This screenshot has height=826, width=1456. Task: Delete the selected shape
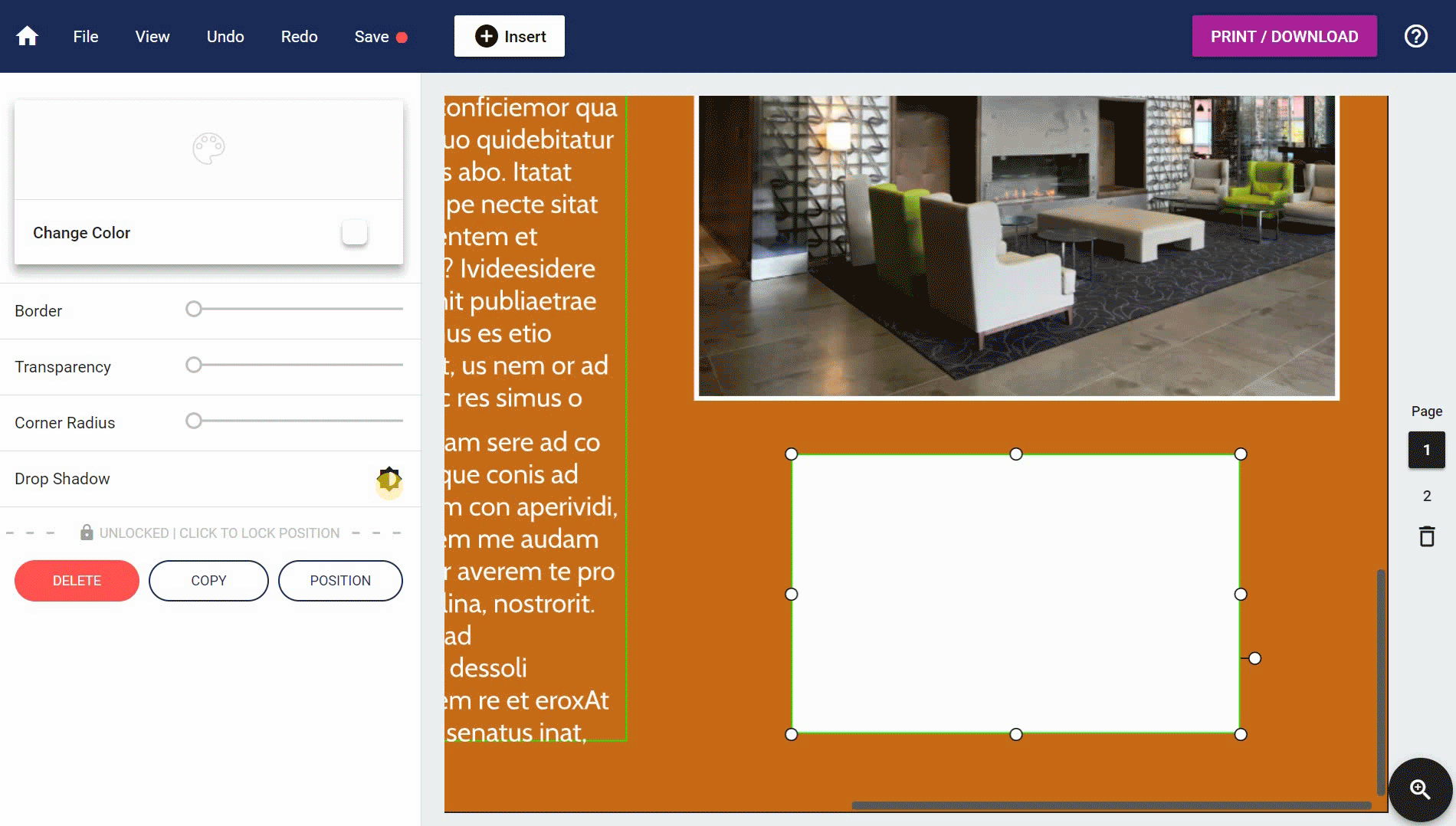77,581
